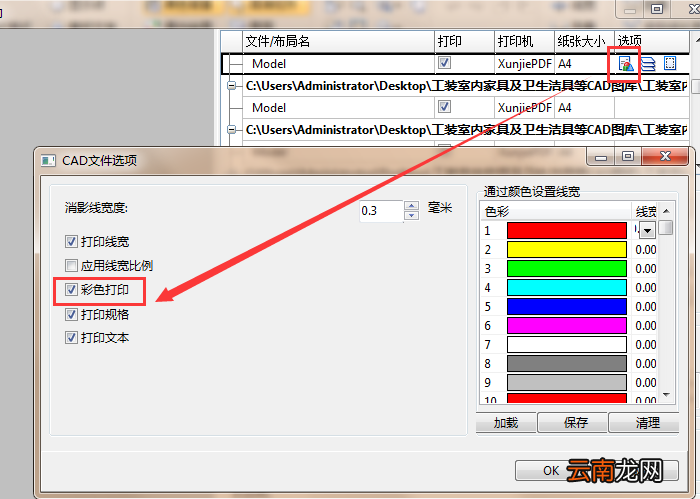The width and height of the screenshot is (700, 499).
Task: Toggle 打印文本 checkbox
Action: [71, 337]
